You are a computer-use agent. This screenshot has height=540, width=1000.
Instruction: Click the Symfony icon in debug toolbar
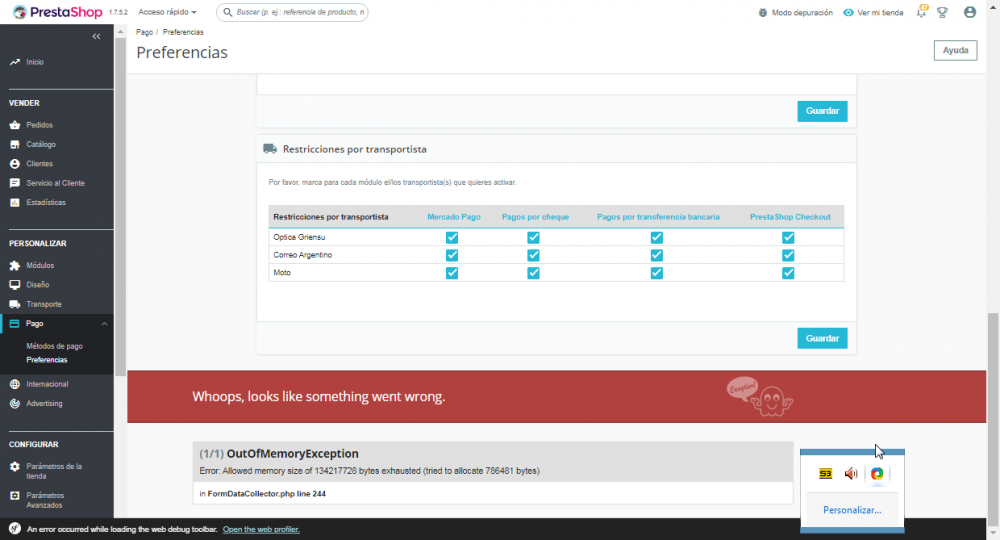click(x=15, y=529)
